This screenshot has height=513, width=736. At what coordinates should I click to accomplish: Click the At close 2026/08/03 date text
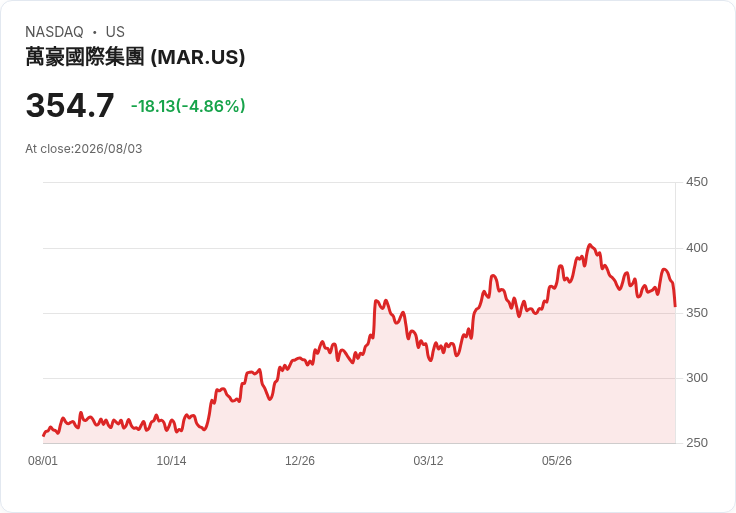[x=84, y=149]
